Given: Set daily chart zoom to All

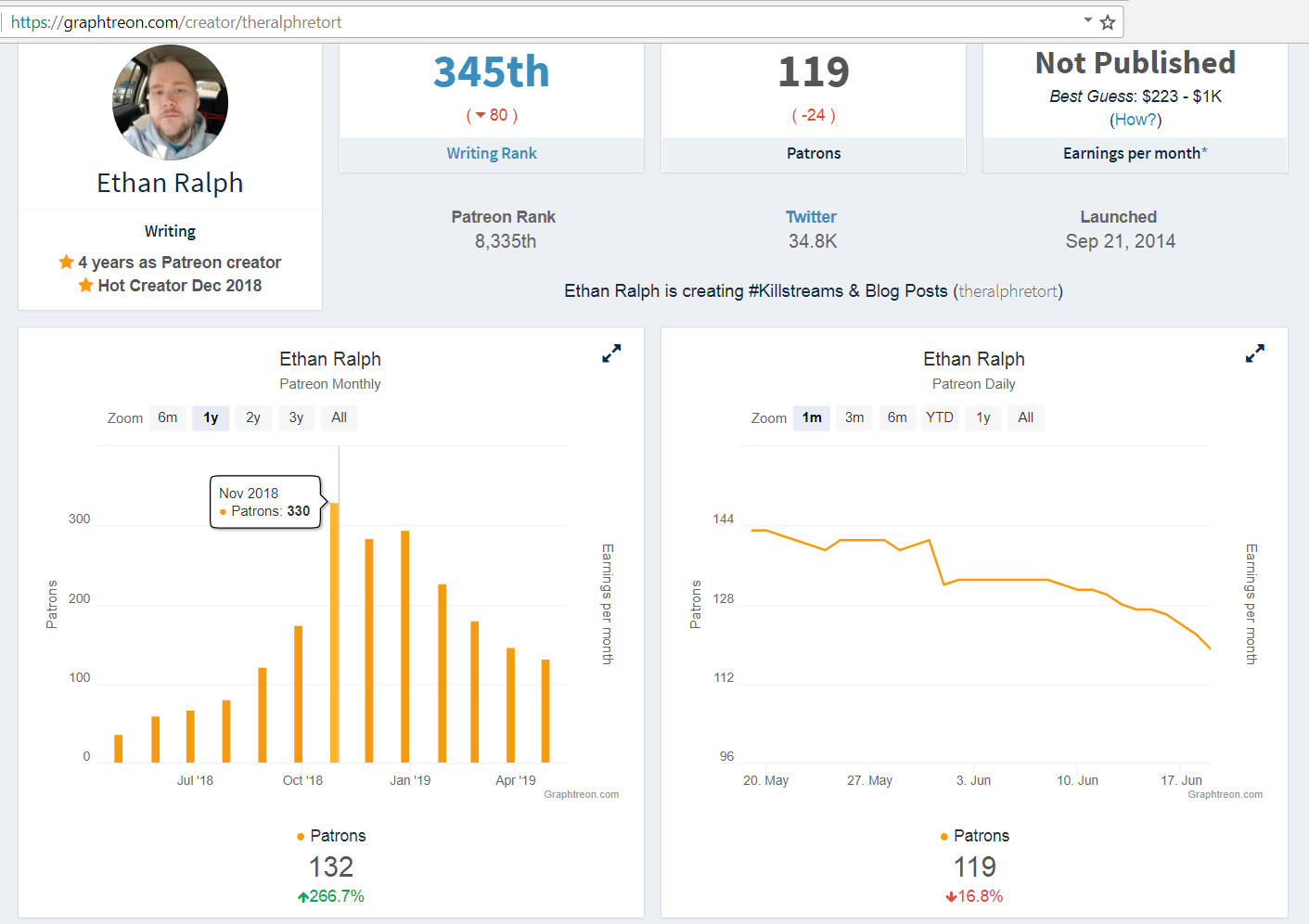Looking at the screenshot, I should (1026, 417).
